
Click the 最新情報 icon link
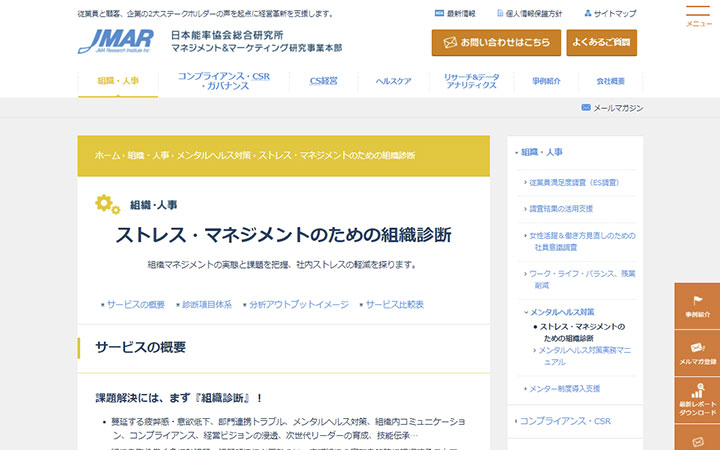click(455, 14)
